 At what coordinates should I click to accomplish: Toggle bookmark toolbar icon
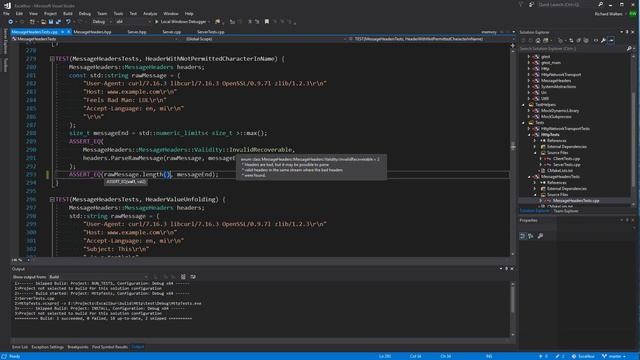coord(267,22)
